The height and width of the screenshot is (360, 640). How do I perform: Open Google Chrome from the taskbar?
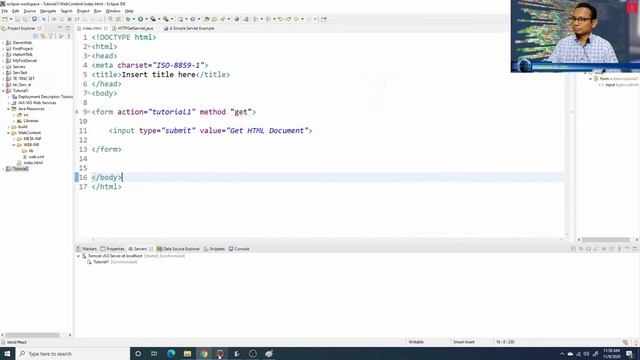[x=204, y=353]
